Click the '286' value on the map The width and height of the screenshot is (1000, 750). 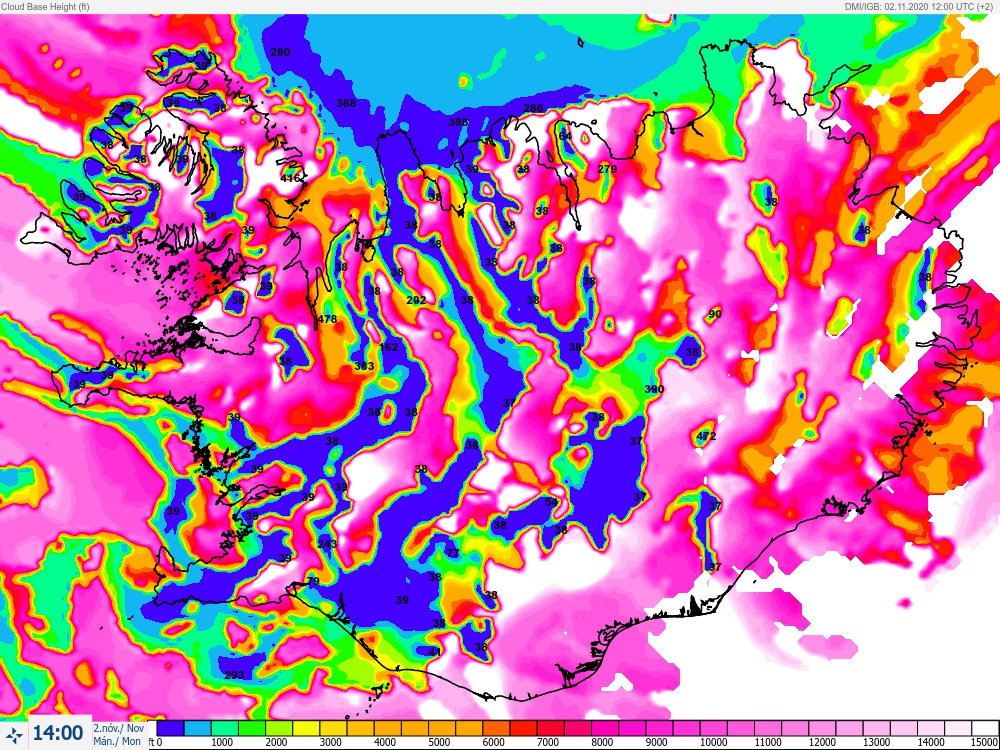pyautogui.click(x=533, y=108)
